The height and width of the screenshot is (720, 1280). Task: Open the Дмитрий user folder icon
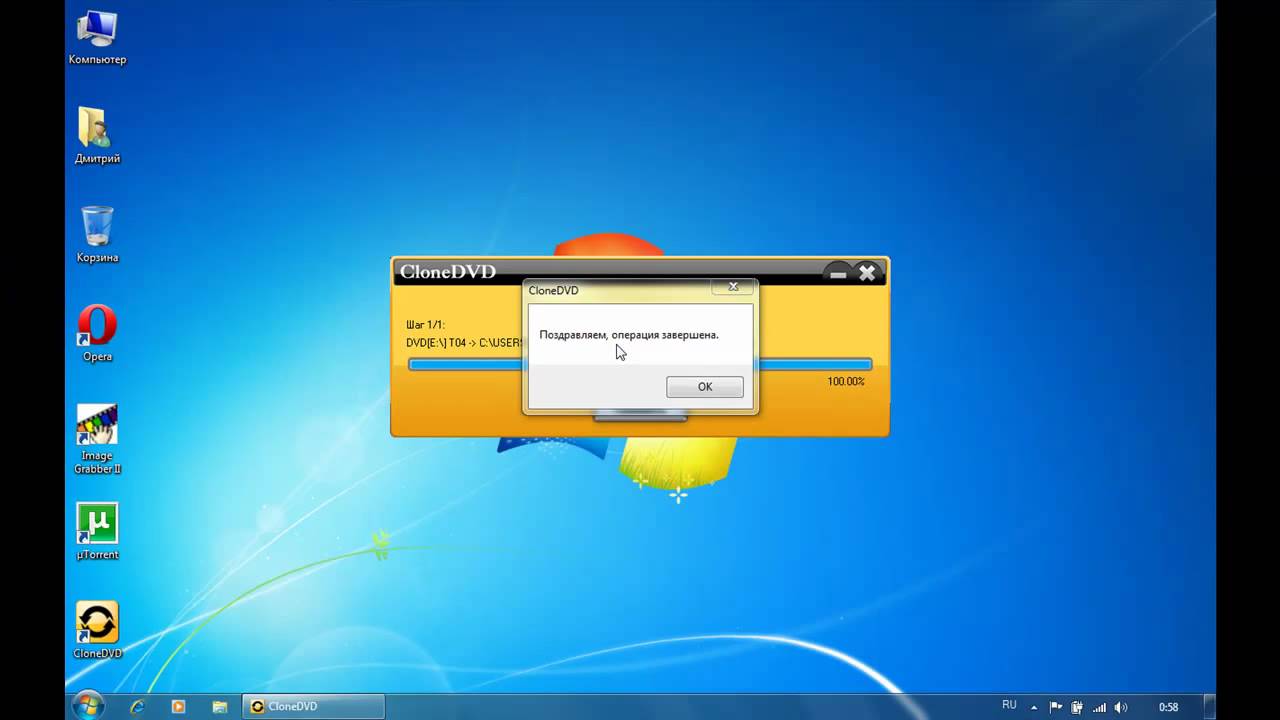click(x=97, y=136)
